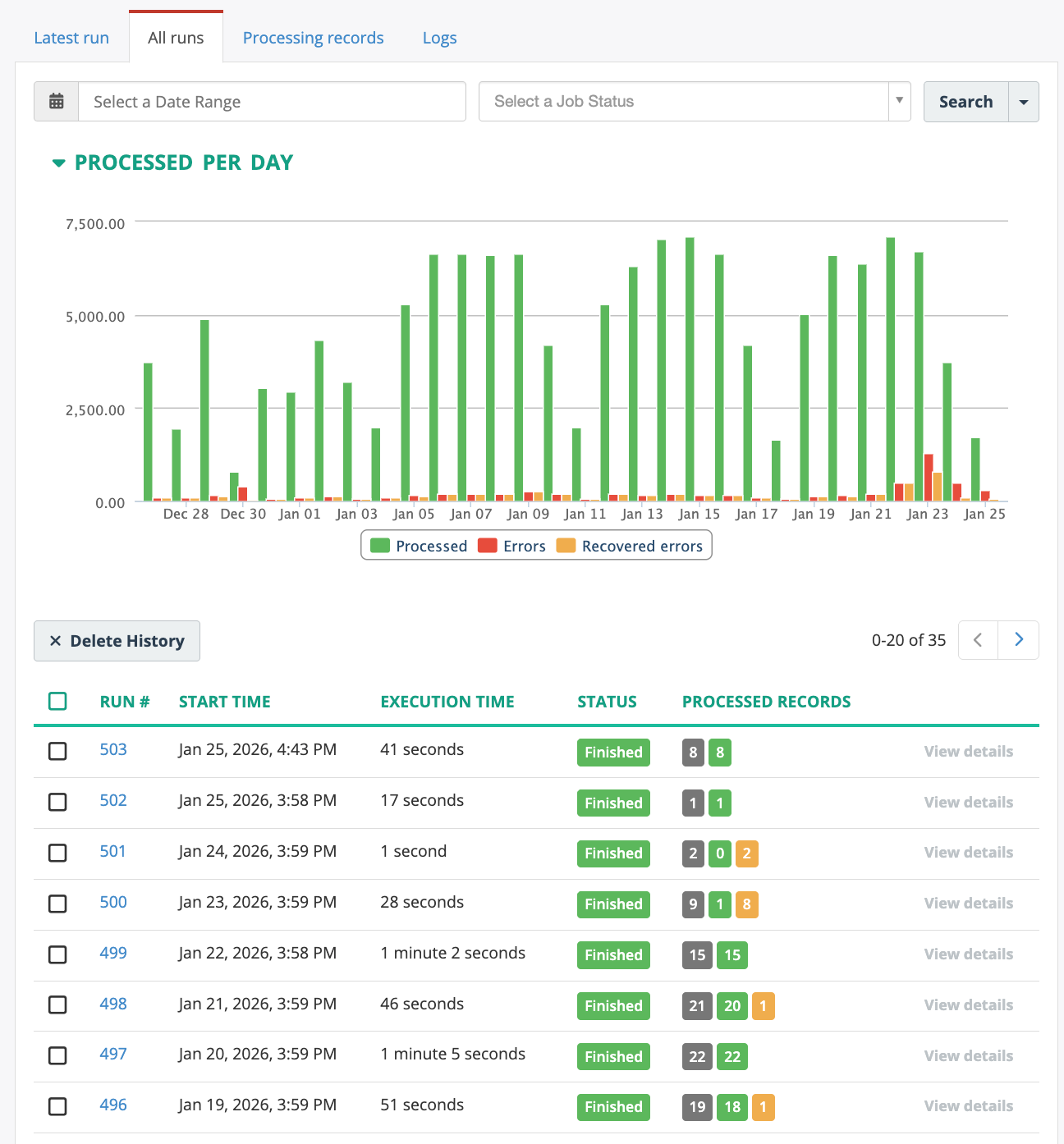
Task: Switch to the Latest run tab
Action: coord(71,38)
